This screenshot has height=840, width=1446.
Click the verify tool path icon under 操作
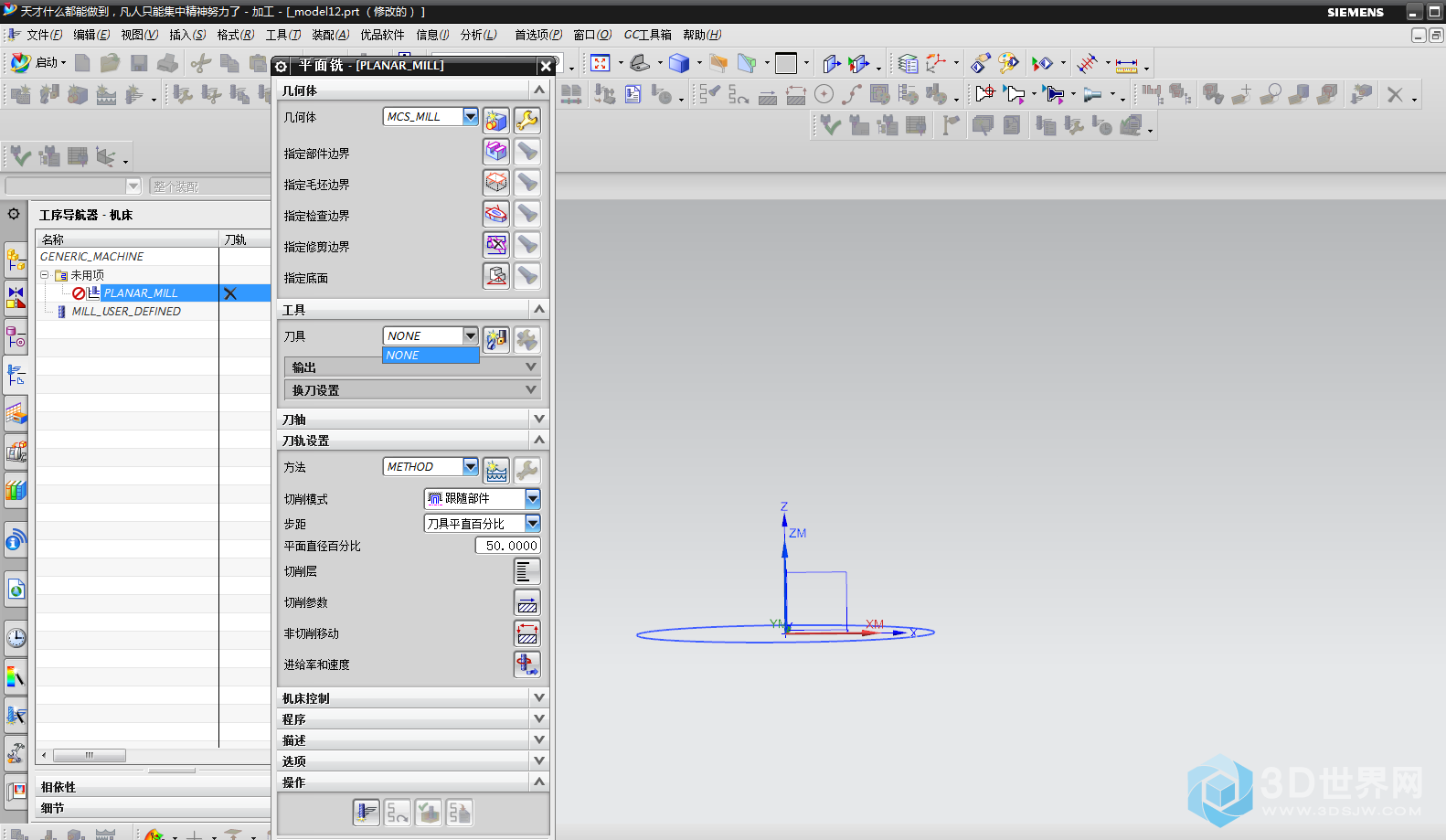429,812
